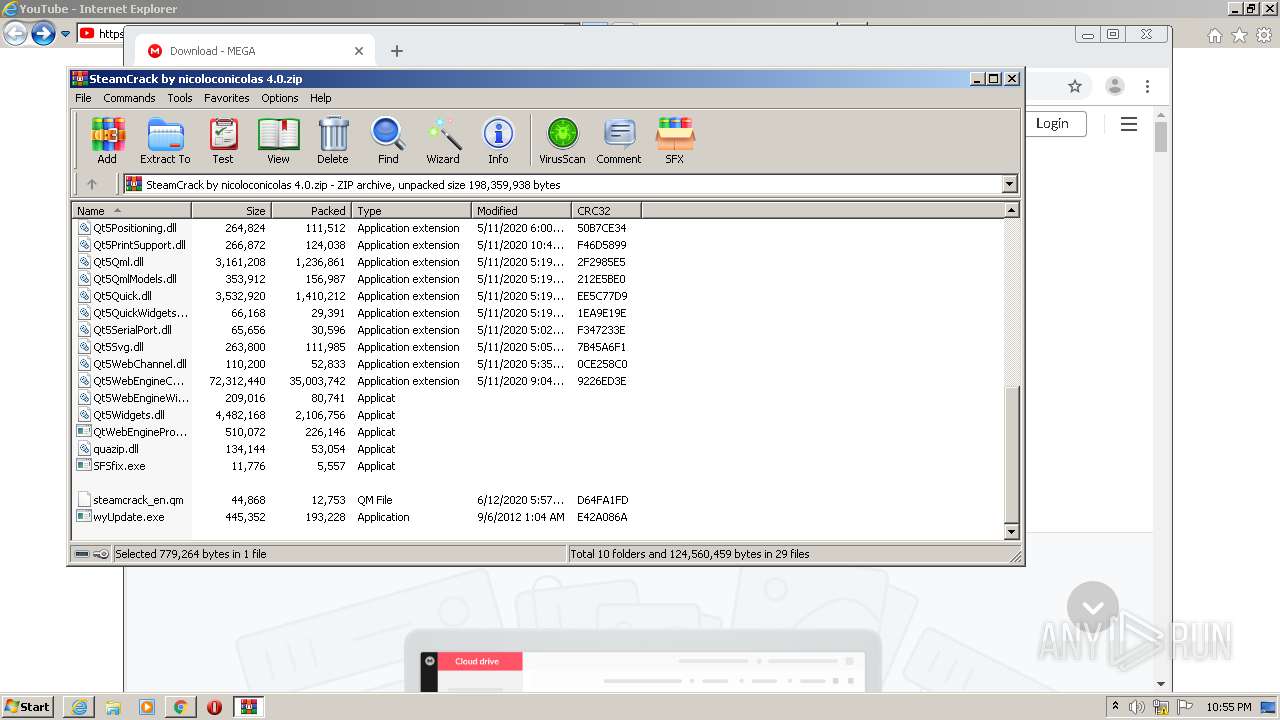This screenshot has width=1280, height=720.
Task: Open Internet Explorer from the taskbar
Action: coord(79,706)
